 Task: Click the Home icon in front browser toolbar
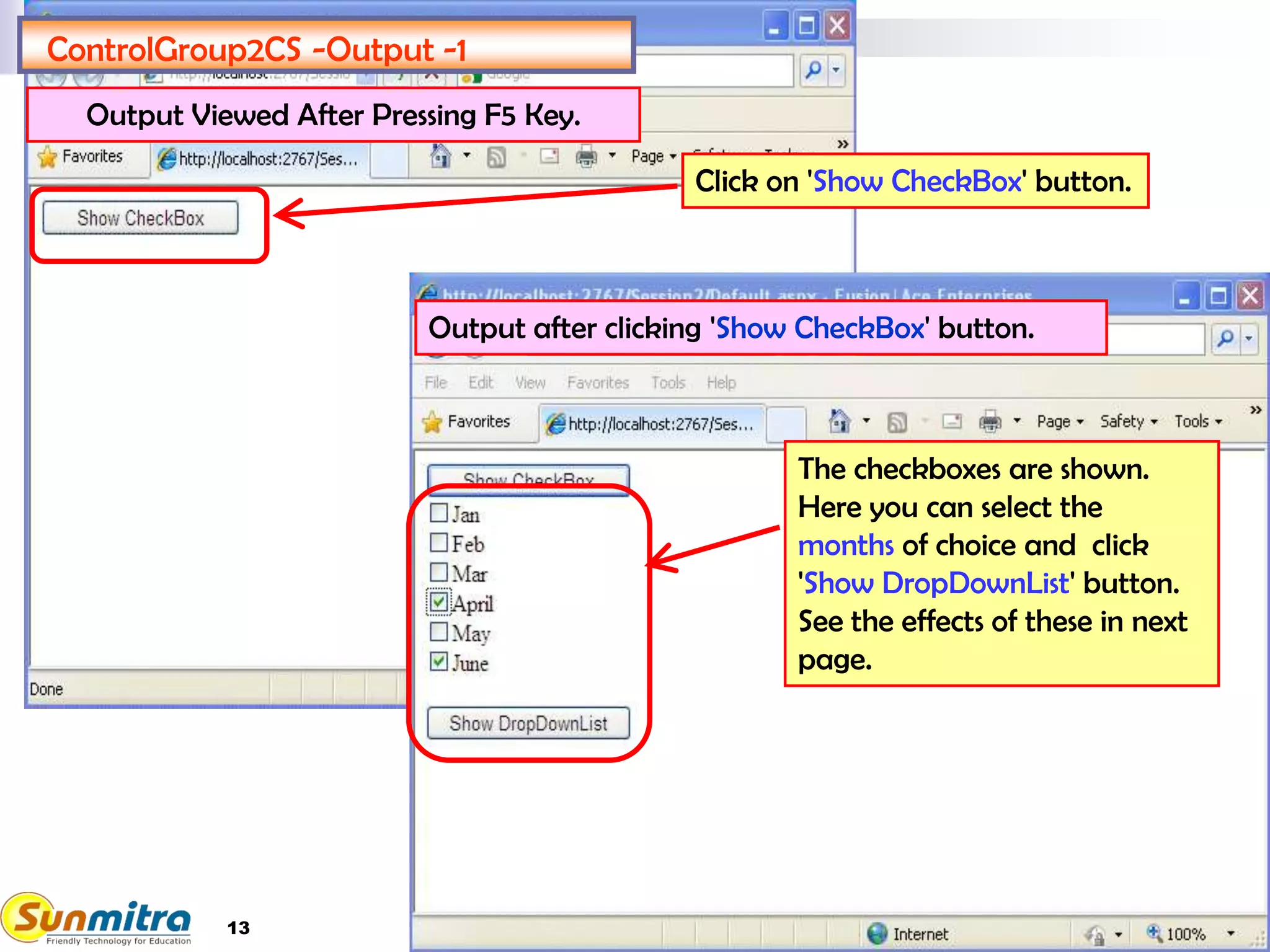pyautogui.click(x=839, y=422)
